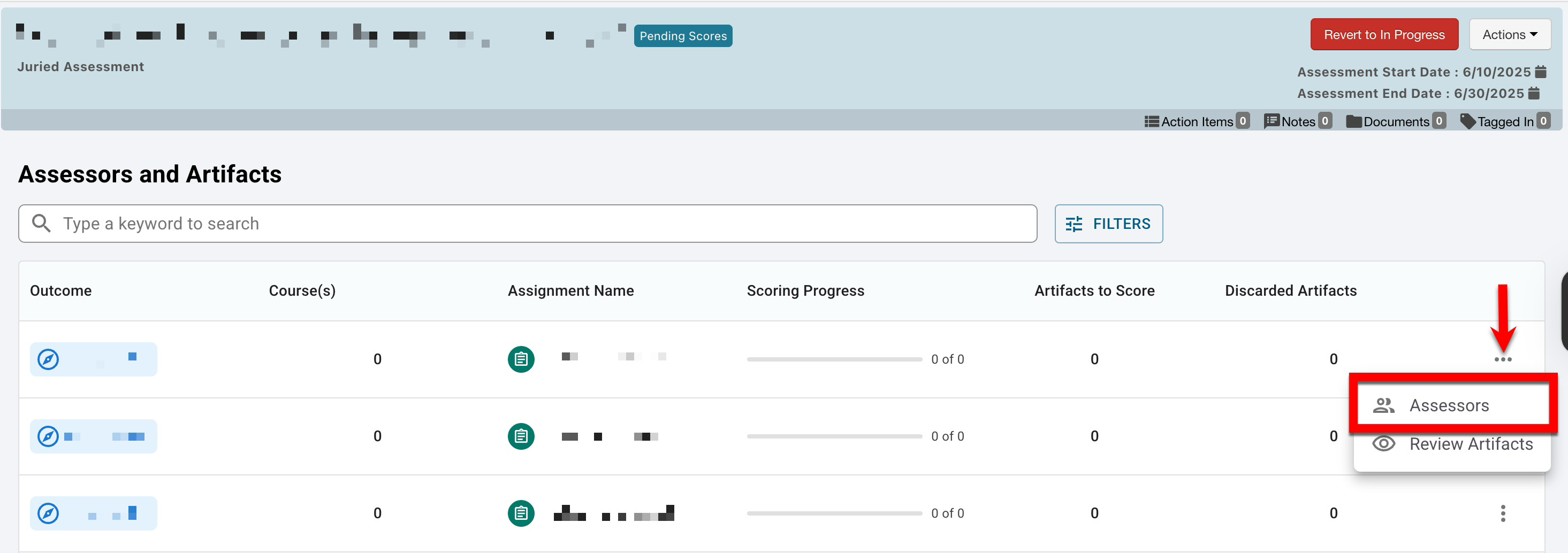Click the first row's green assignment clipboard icon

[520, 359]
